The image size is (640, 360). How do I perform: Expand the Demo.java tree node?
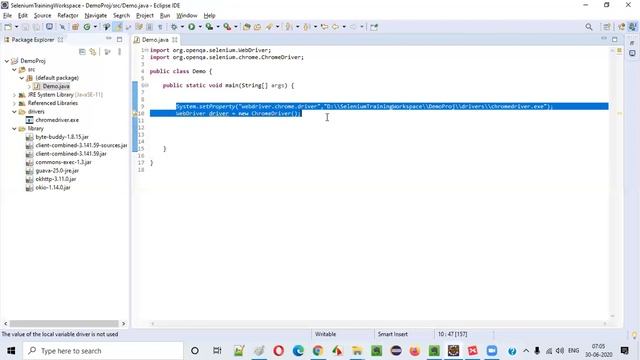click(x=29, y=86)
